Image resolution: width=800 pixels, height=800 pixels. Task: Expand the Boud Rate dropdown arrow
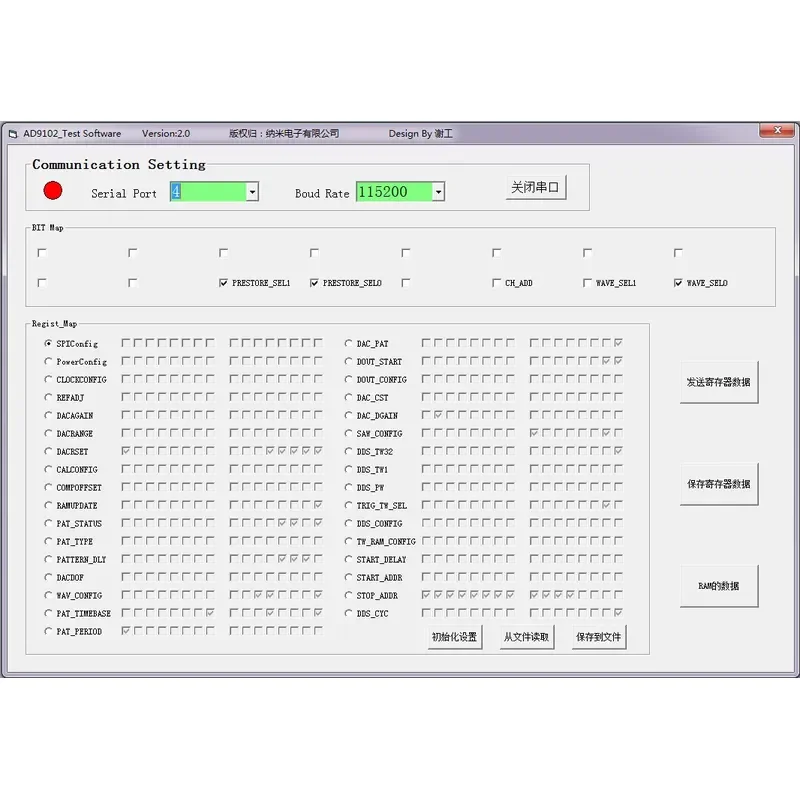coord(438,192)
